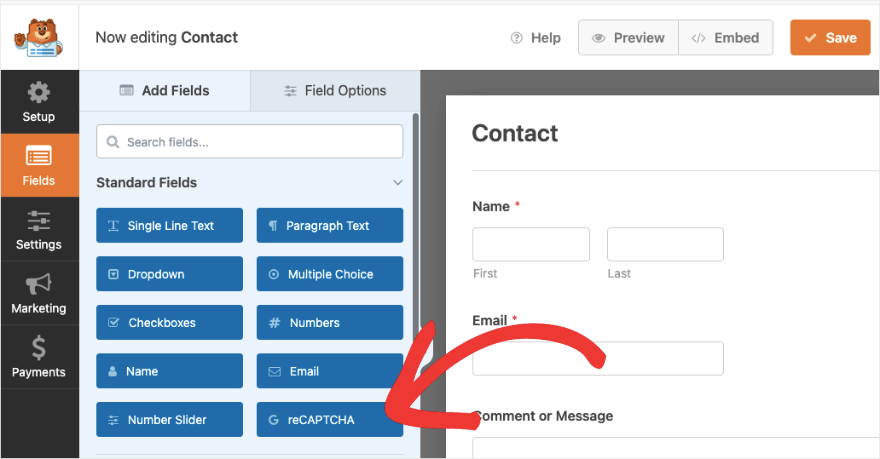Open the Payments dollar panel

point(39,358)
